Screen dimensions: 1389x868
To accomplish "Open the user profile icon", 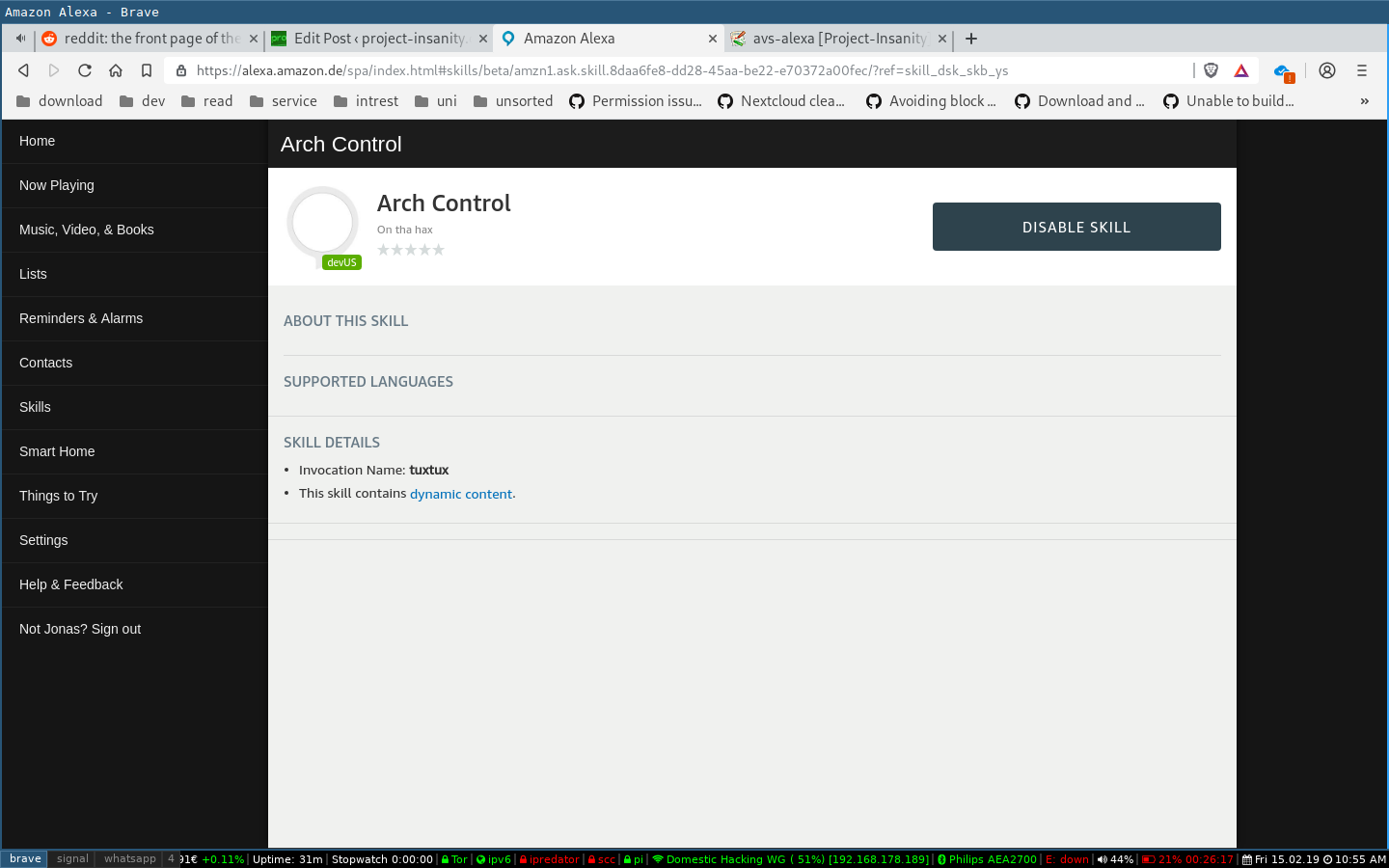I will (x=1327, y=70).
